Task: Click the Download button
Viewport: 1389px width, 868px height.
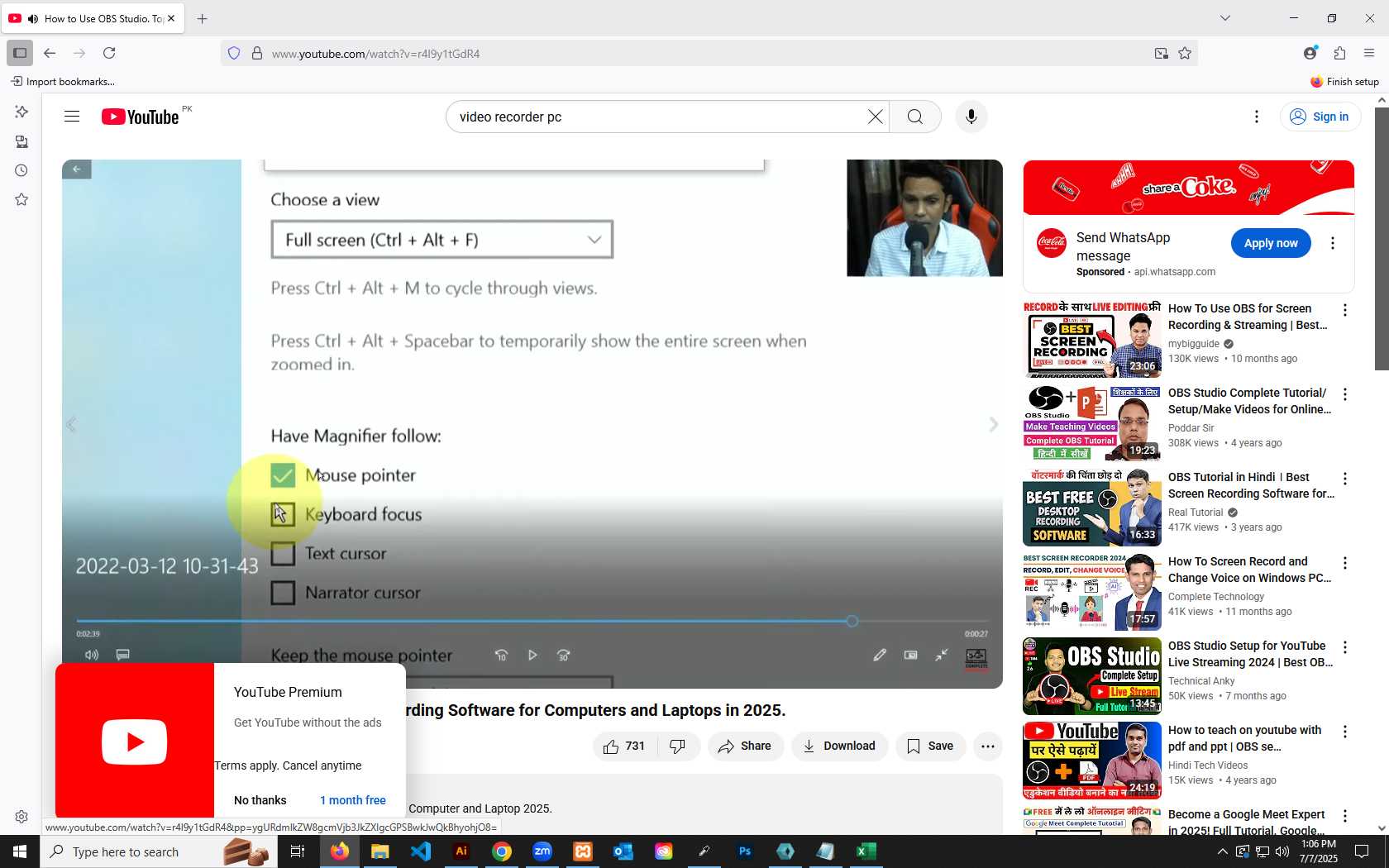Action: point(839,746)
